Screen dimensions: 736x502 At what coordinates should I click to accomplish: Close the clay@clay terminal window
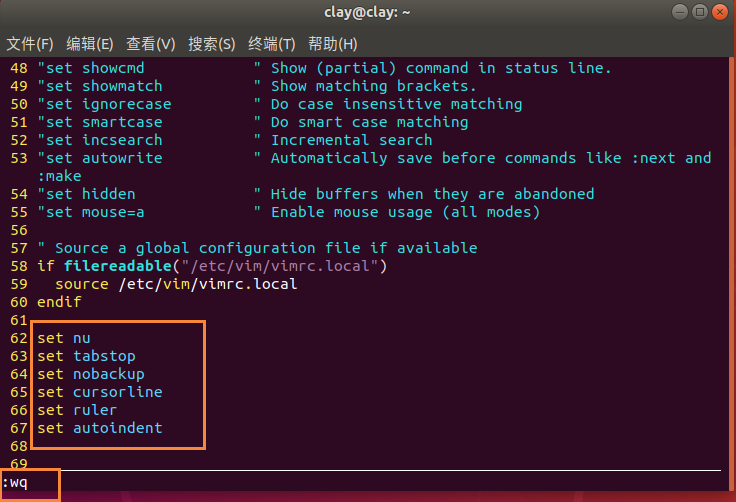(720, 12)
